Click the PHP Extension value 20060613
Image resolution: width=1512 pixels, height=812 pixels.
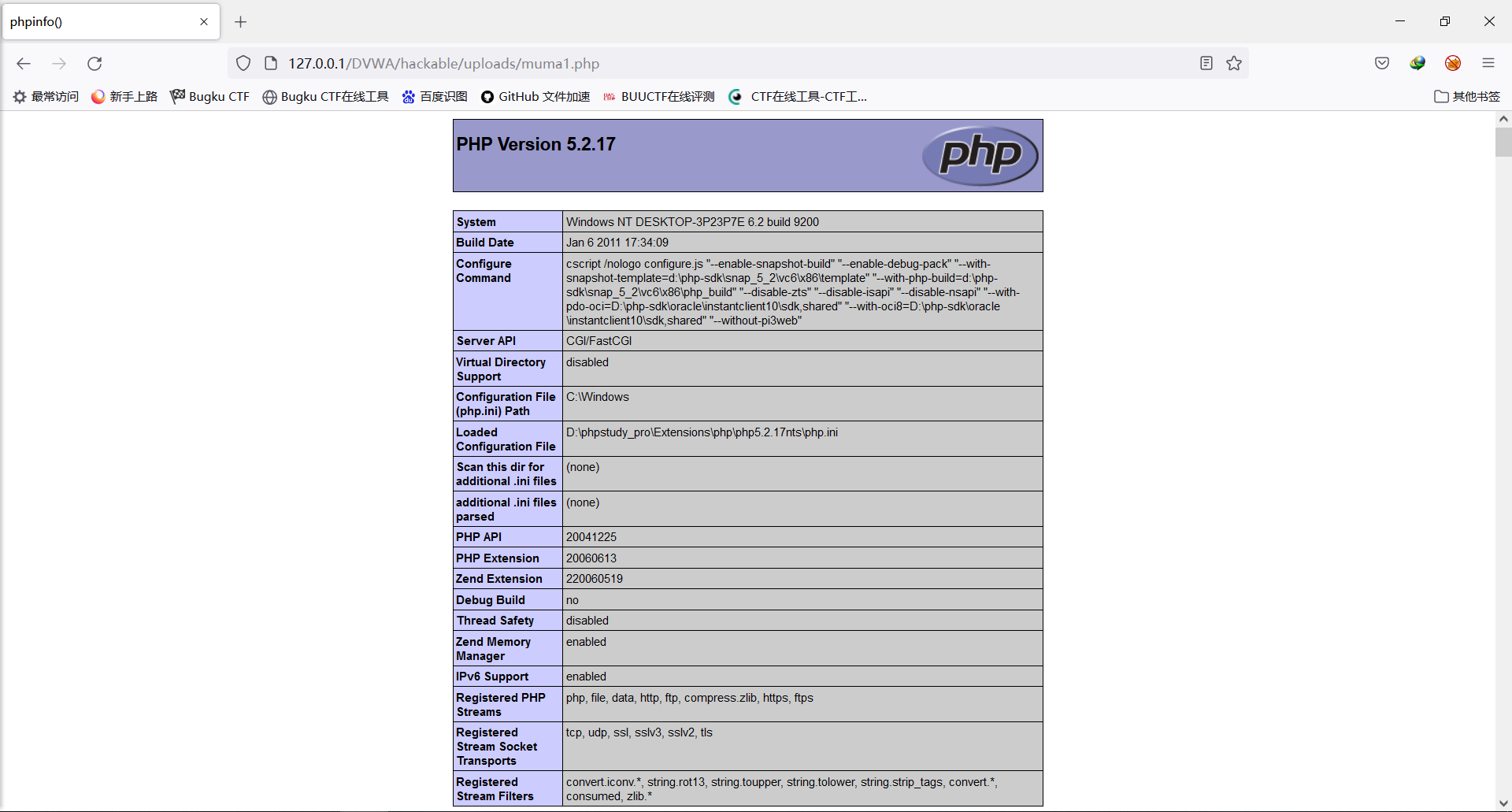(591, 558)
